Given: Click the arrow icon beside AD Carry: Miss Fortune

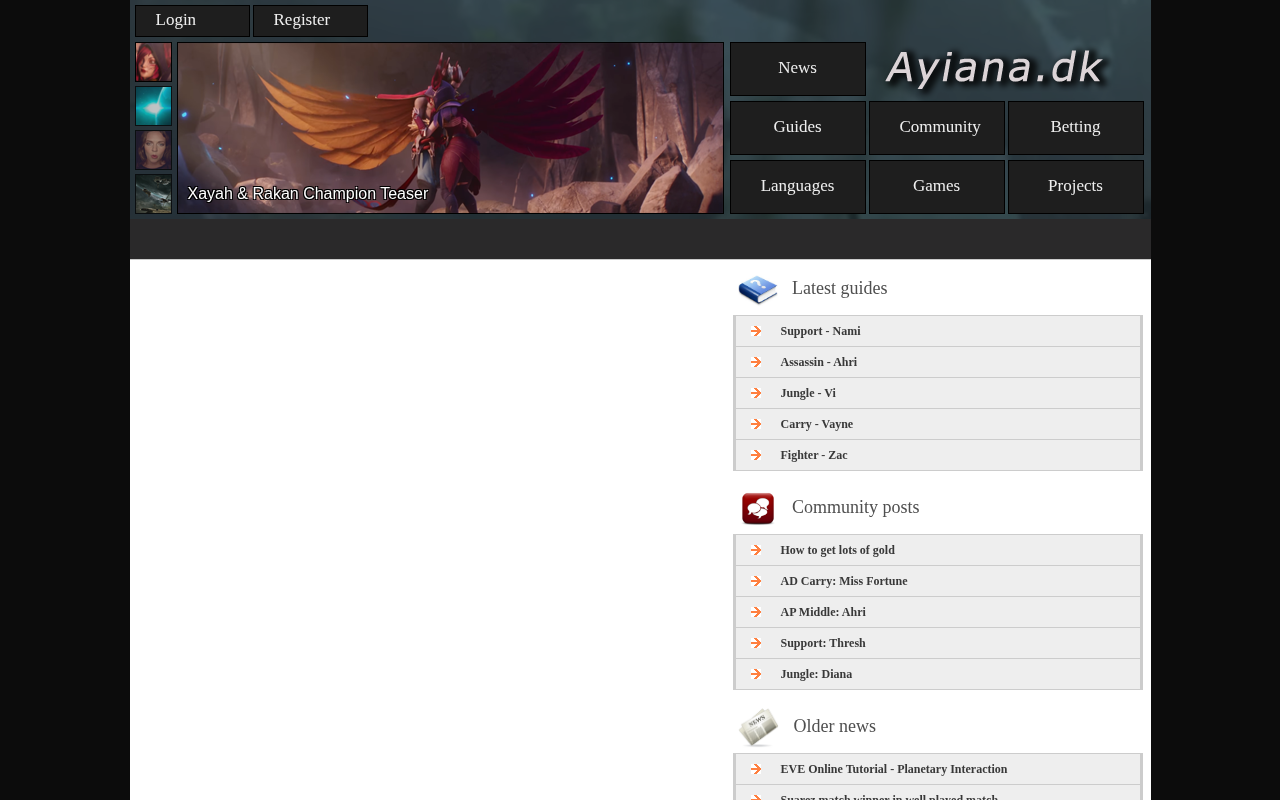Looking at the screenshot, I should coord(756,581).
